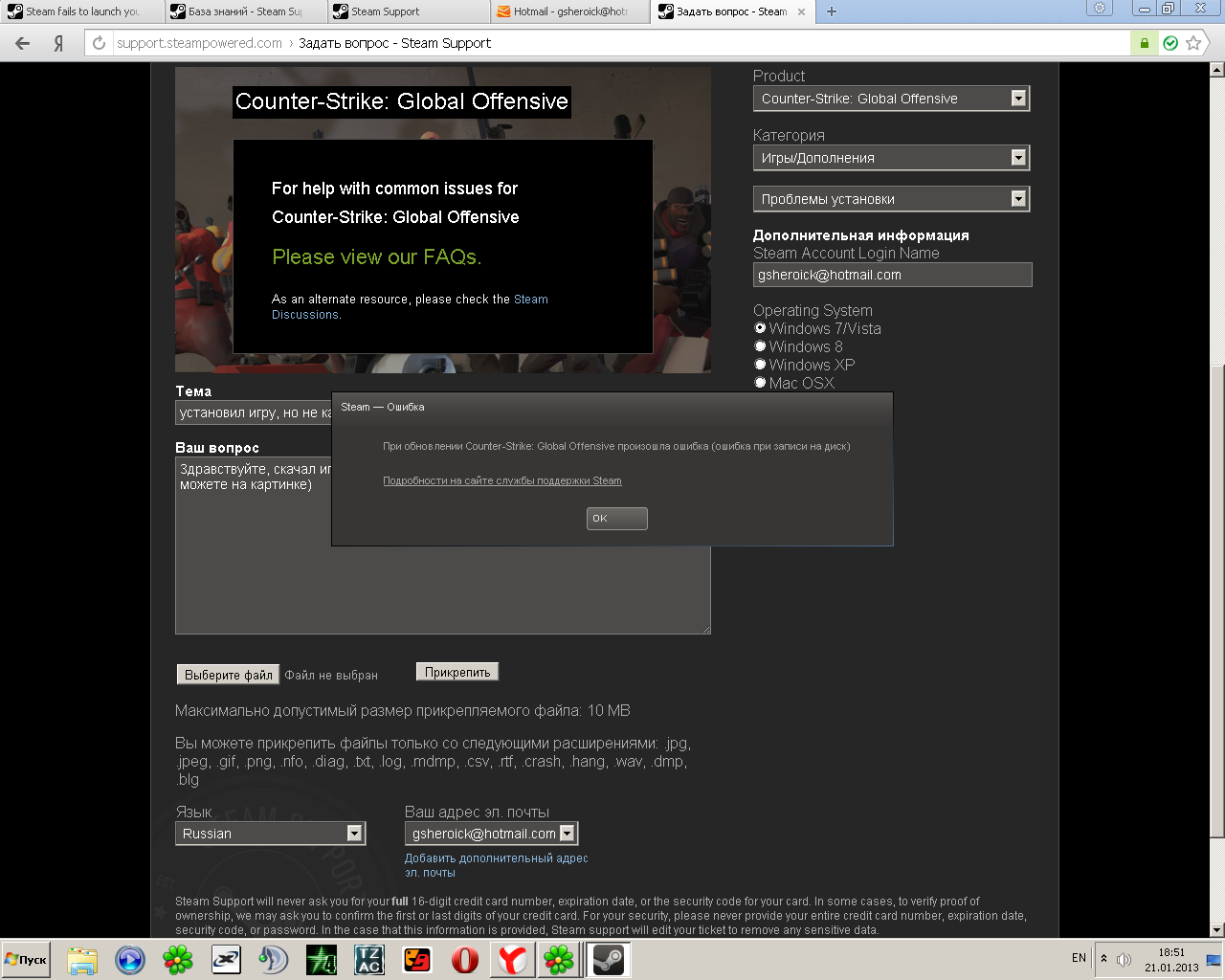This screenshot has width=1225, height=980.
Task: Expand the 'Игры/Дополнения' category dropdown
Action: pos(891,158)
